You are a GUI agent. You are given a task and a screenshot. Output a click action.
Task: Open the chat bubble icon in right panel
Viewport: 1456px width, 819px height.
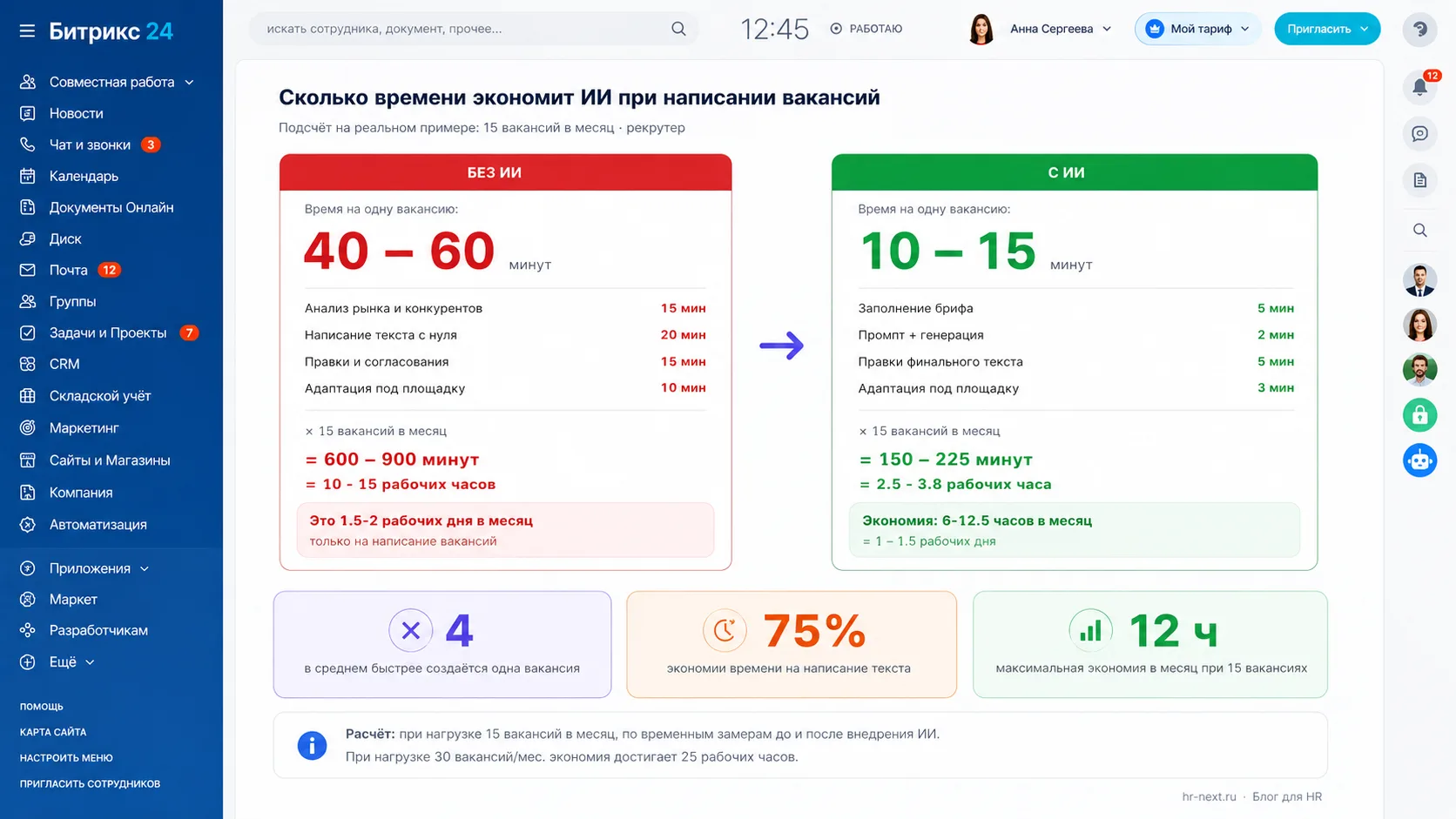coord(1420,134)
